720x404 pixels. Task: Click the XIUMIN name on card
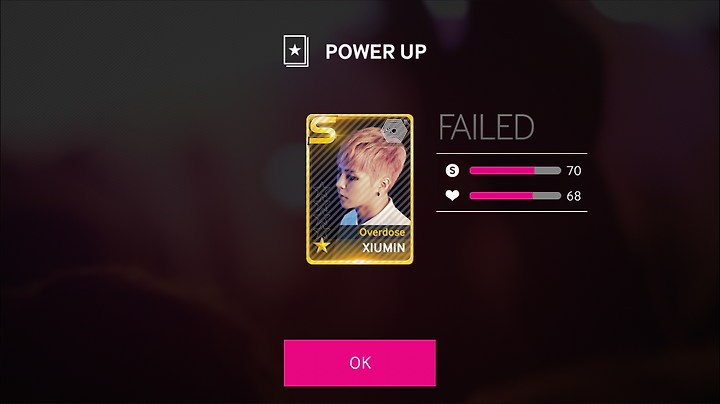(x=383, y=248)
